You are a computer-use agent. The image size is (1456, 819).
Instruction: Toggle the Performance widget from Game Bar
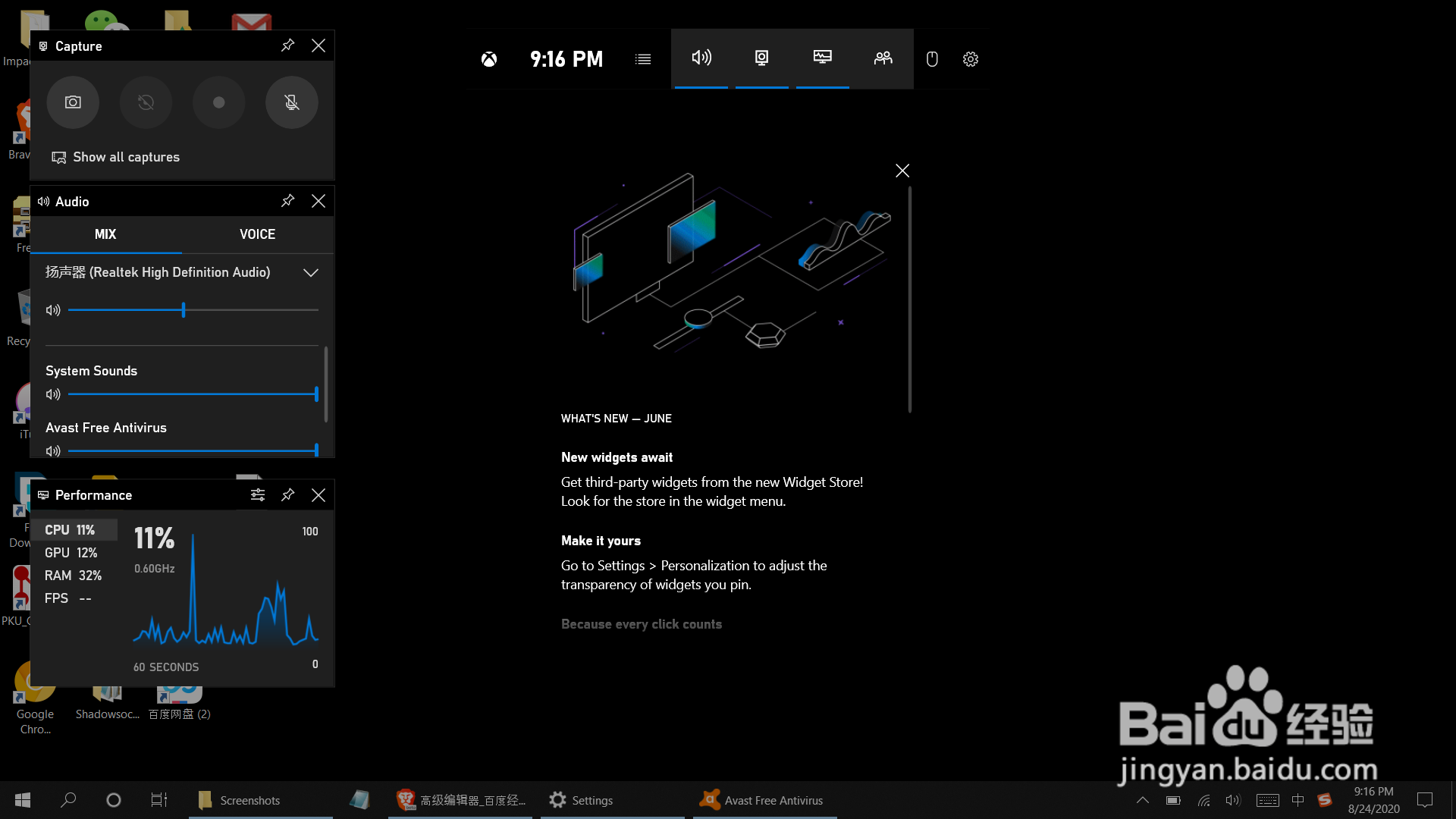pyautogui.click(x=823, y=58)
